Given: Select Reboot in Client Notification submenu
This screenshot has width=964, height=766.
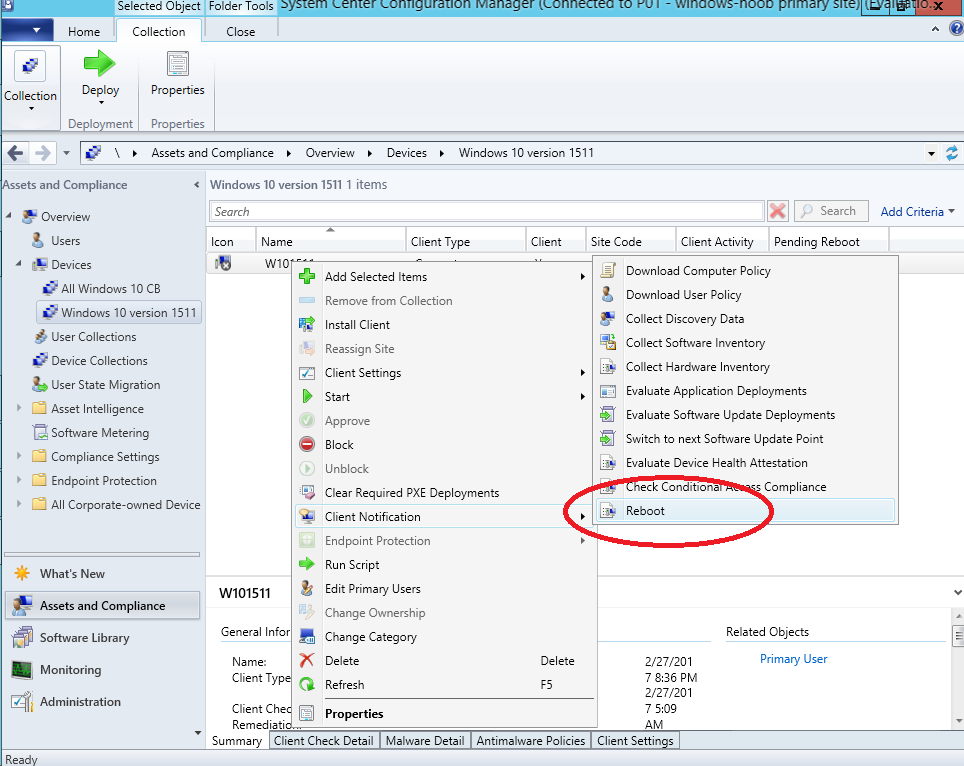Looking at the screenshot, I should click(745, 510).
